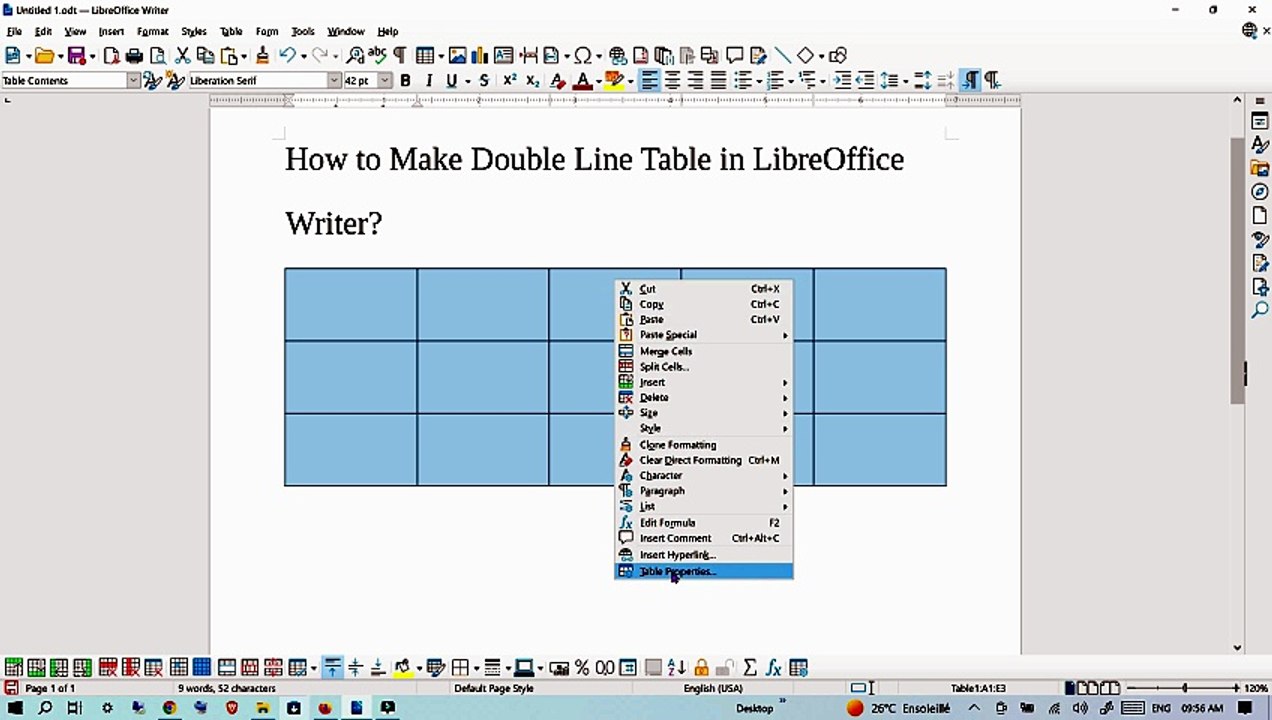Expand the Delete submenu in the context menu

703,397
